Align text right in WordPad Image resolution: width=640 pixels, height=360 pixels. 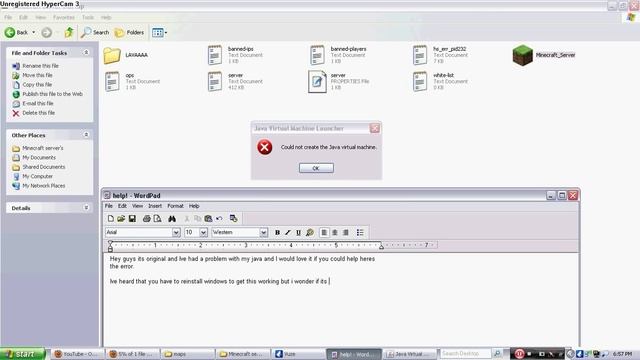click(x=346, y=232)
